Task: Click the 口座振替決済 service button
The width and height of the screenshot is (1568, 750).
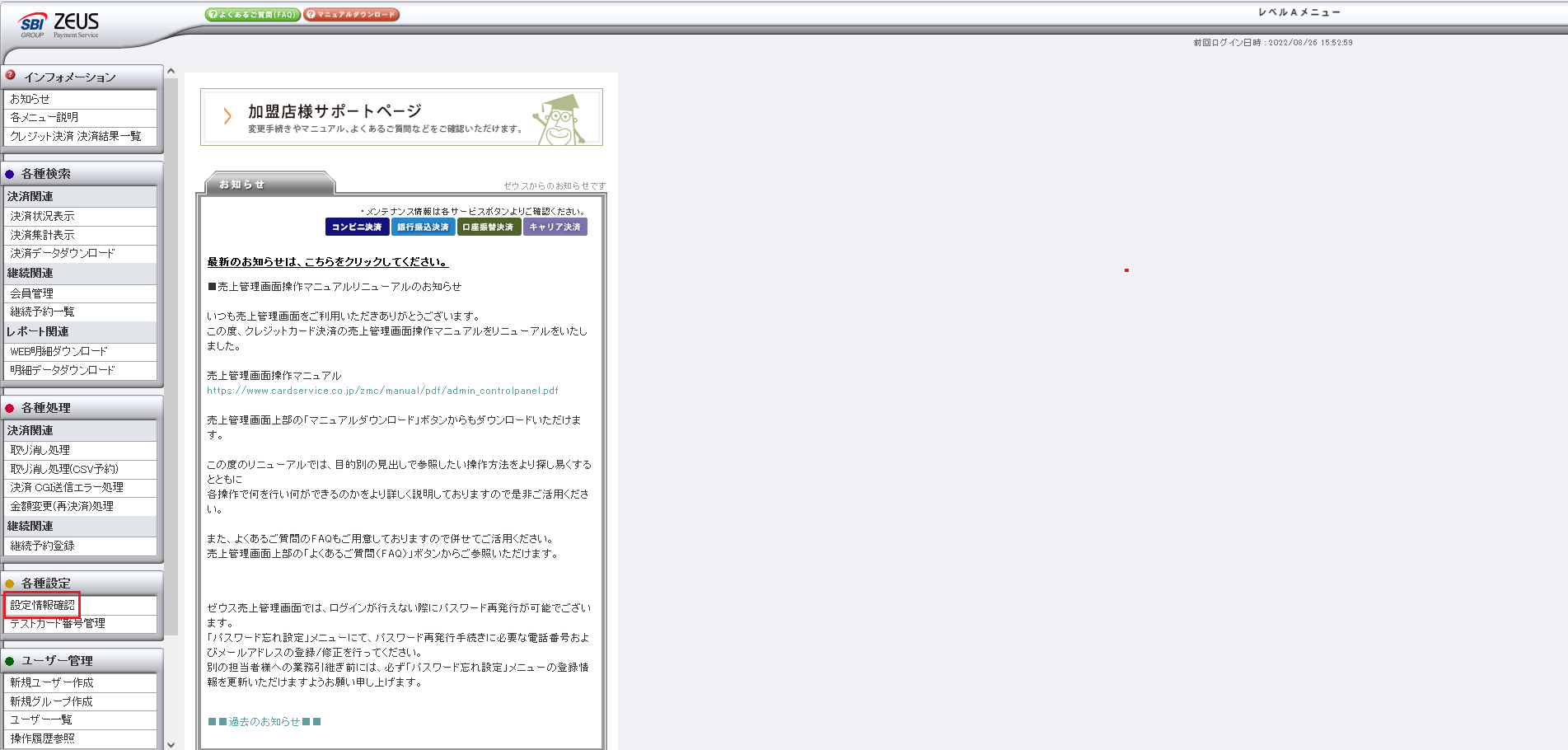Action: coord(489,227)
